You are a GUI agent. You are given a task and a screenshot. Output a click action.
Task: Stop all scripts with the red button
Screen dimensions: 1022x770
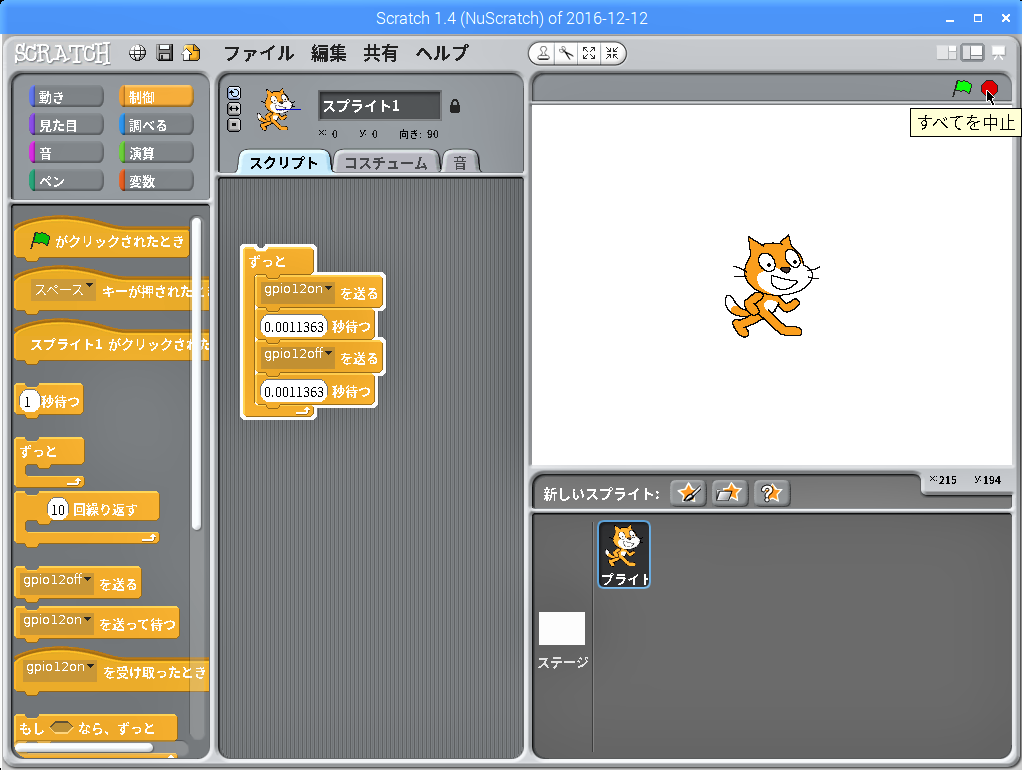coord(989,88)
